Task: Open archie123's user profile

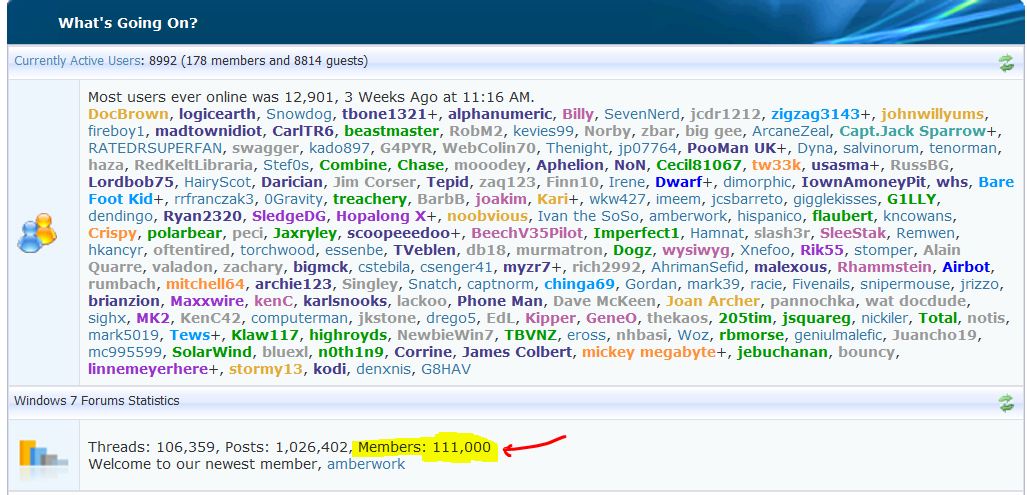Action: coord(293,284)
